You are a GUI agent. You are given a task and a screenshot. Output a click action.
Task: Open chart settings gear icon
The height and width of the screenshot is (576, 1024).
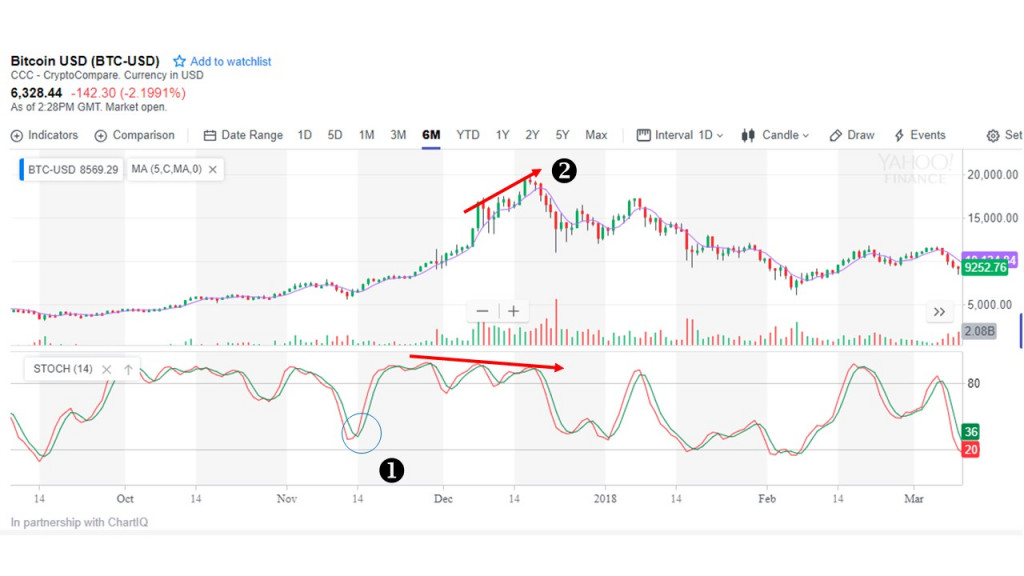[993, 136]
